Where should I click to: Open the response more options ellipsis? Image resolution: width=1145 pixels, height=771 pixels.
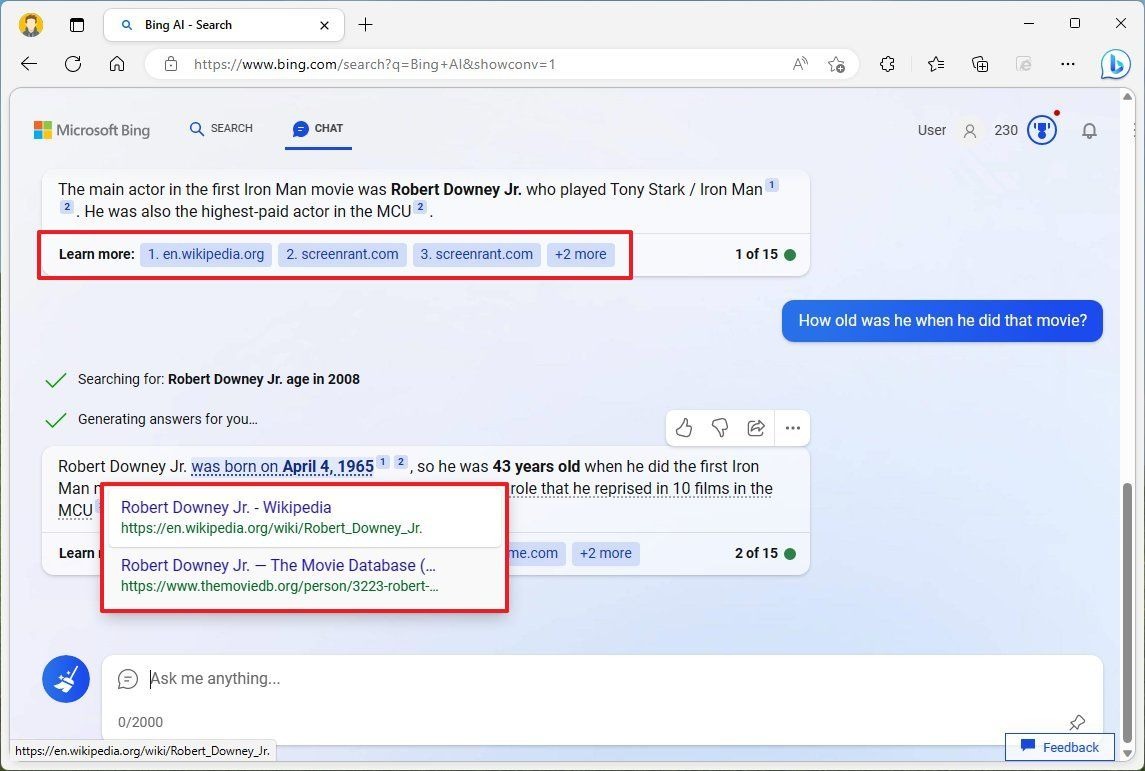[x=792, y=428]
